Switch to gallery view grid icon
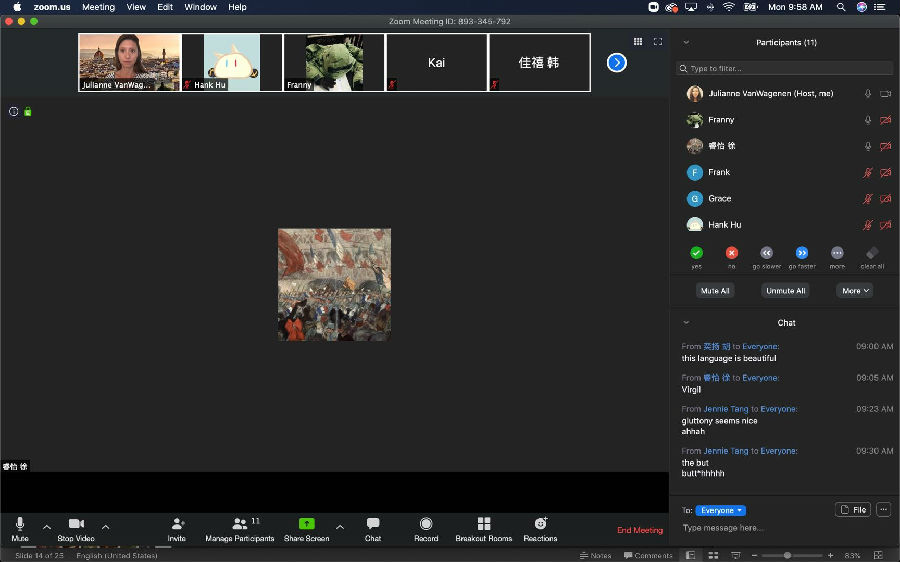Screen dimensions: 900x562 (638, 41)
